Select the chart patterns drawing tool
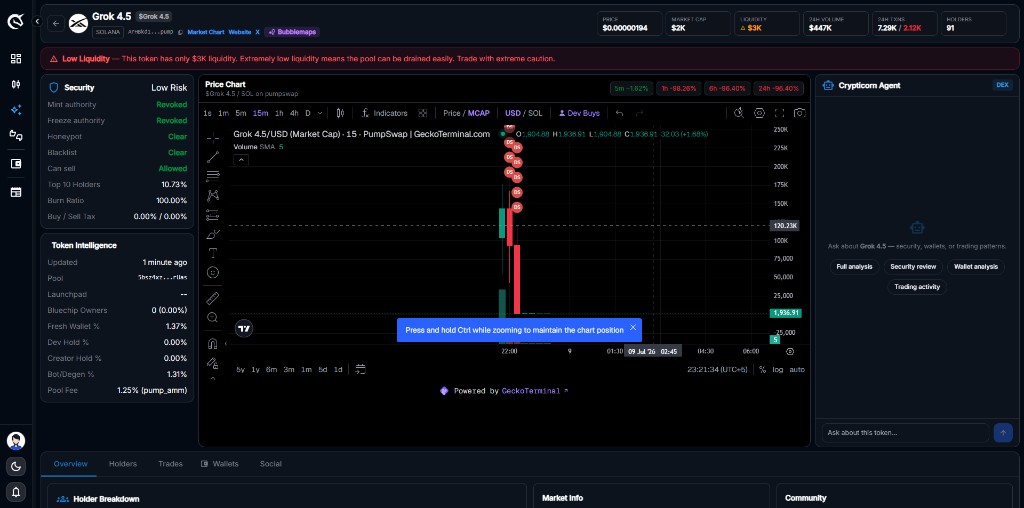The height and width of the screenshot is (508, 1024). 212,195
